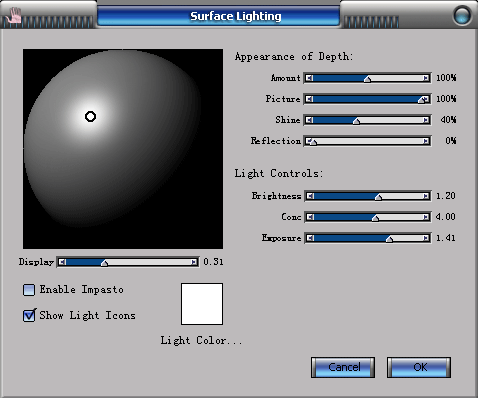Screen dimensions: 478x398
Task: Enable the Impasto checkbox
Action: click(x=29, y=290)
